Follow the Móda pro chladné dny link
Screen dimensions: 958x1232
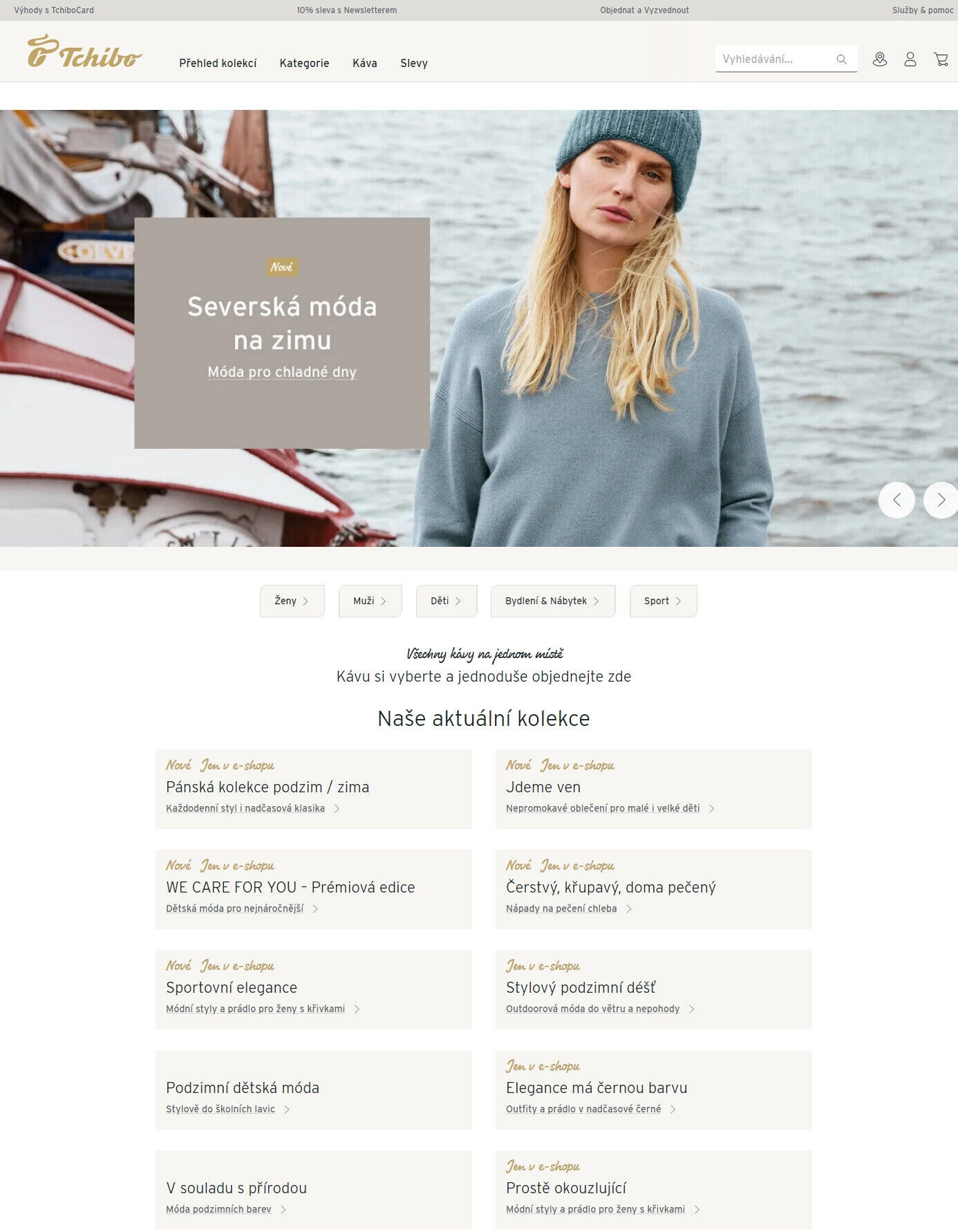[x=282, y=372]
